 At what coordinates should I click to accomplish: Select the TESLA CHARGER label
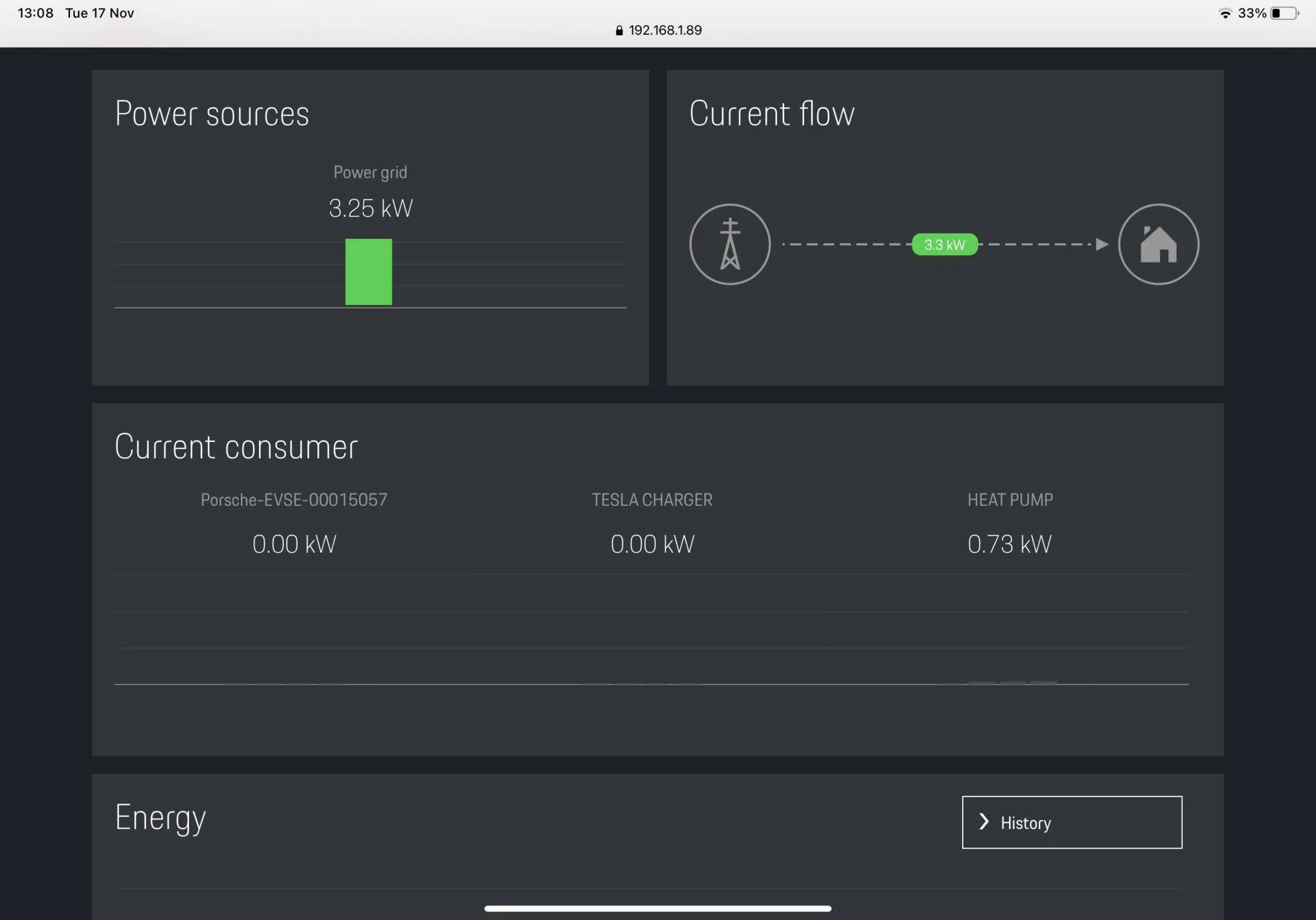[652, 500]
